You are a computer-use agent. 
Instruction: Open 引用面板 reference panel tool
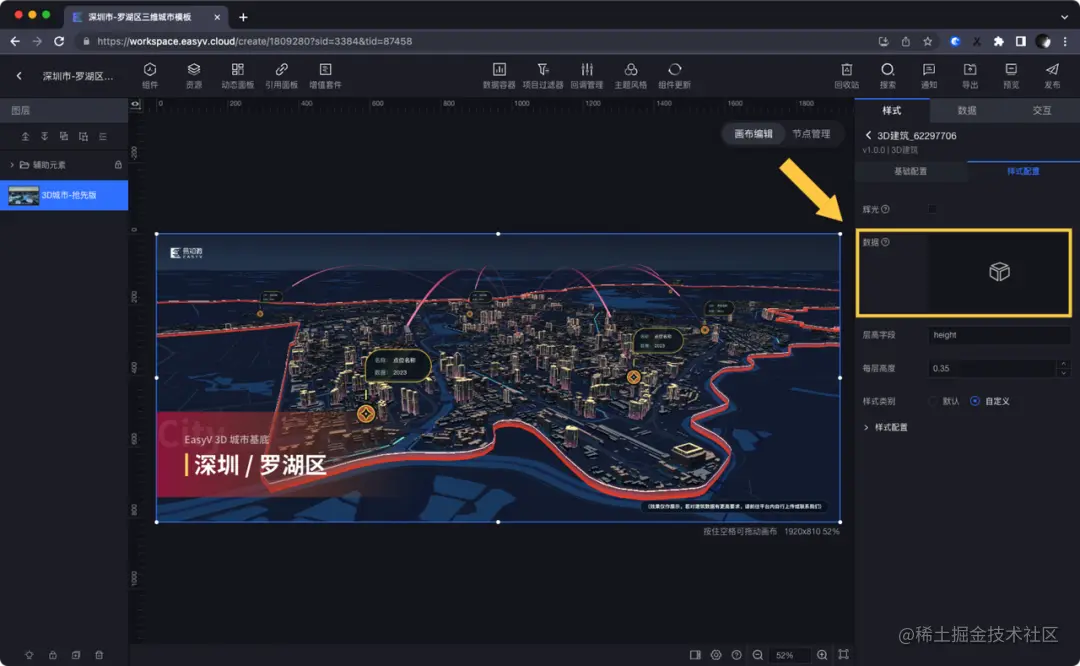click(281, 75)
